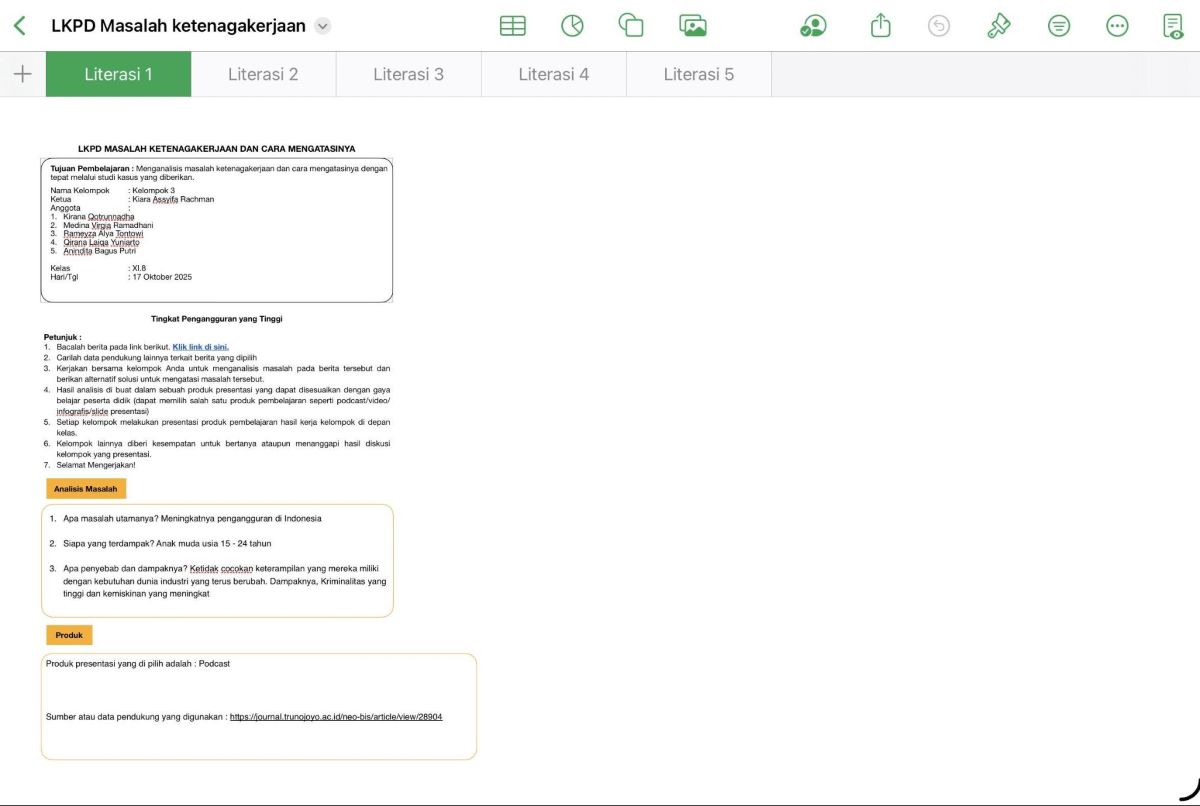Open the shapes insert menu
The width and height of the screenshot is (1200, 806).
tap(631, 26)
